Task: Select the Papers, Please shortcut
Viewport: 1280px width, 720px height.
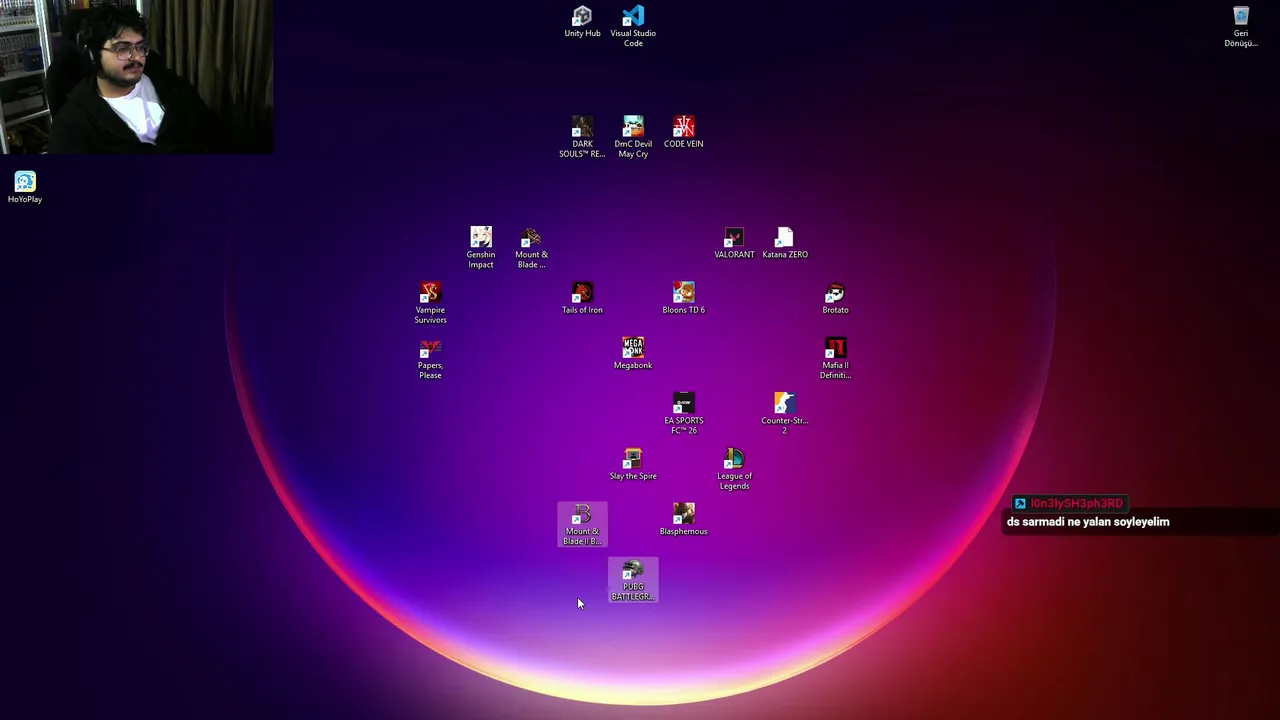Action: point(430,358)
